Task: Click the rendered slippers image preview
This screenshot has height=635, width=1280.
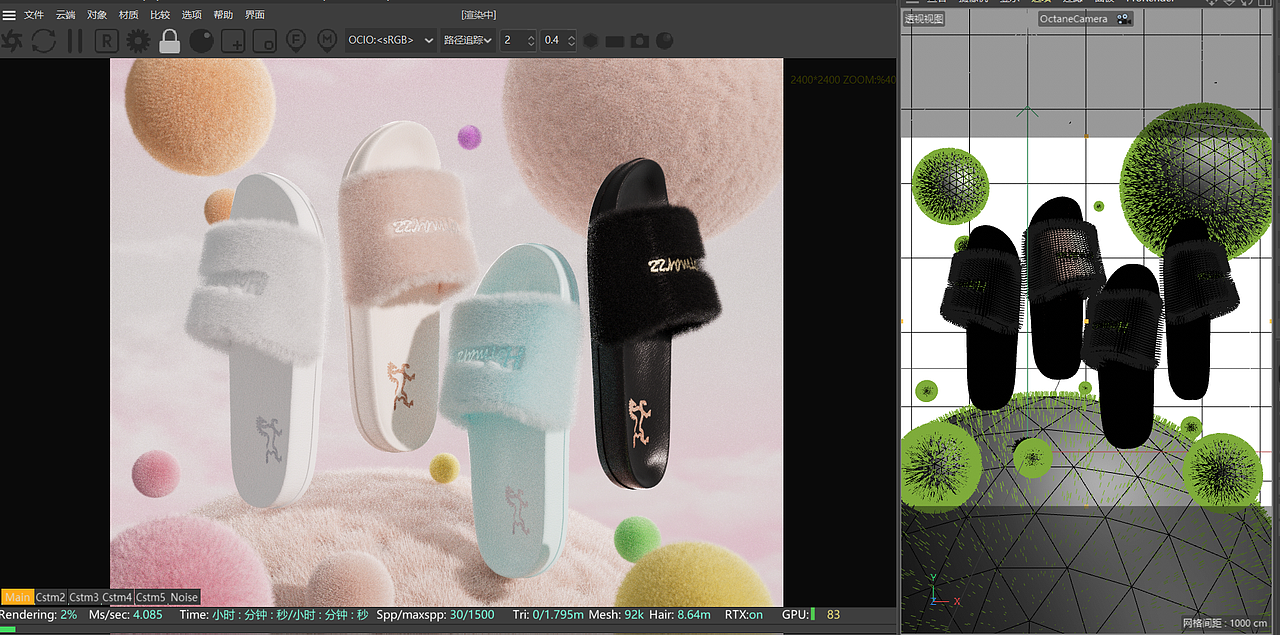Action: pos(446,332)
